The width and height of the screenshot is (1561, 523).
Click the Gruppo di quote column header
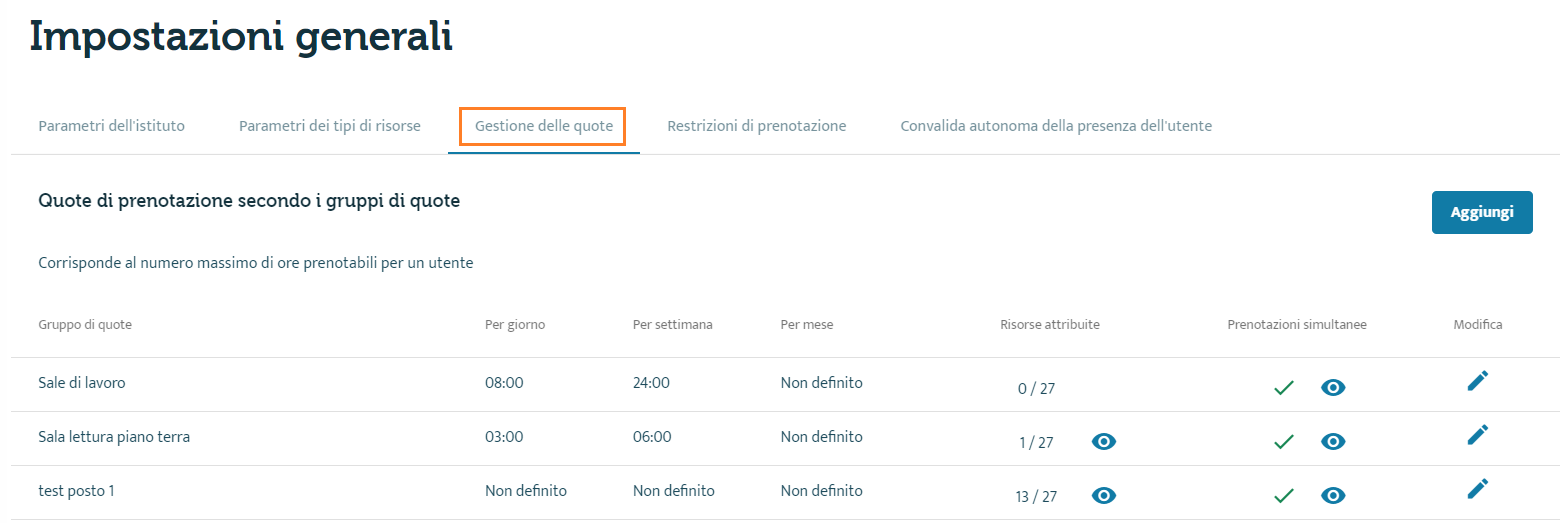click(x=85, y=325)
